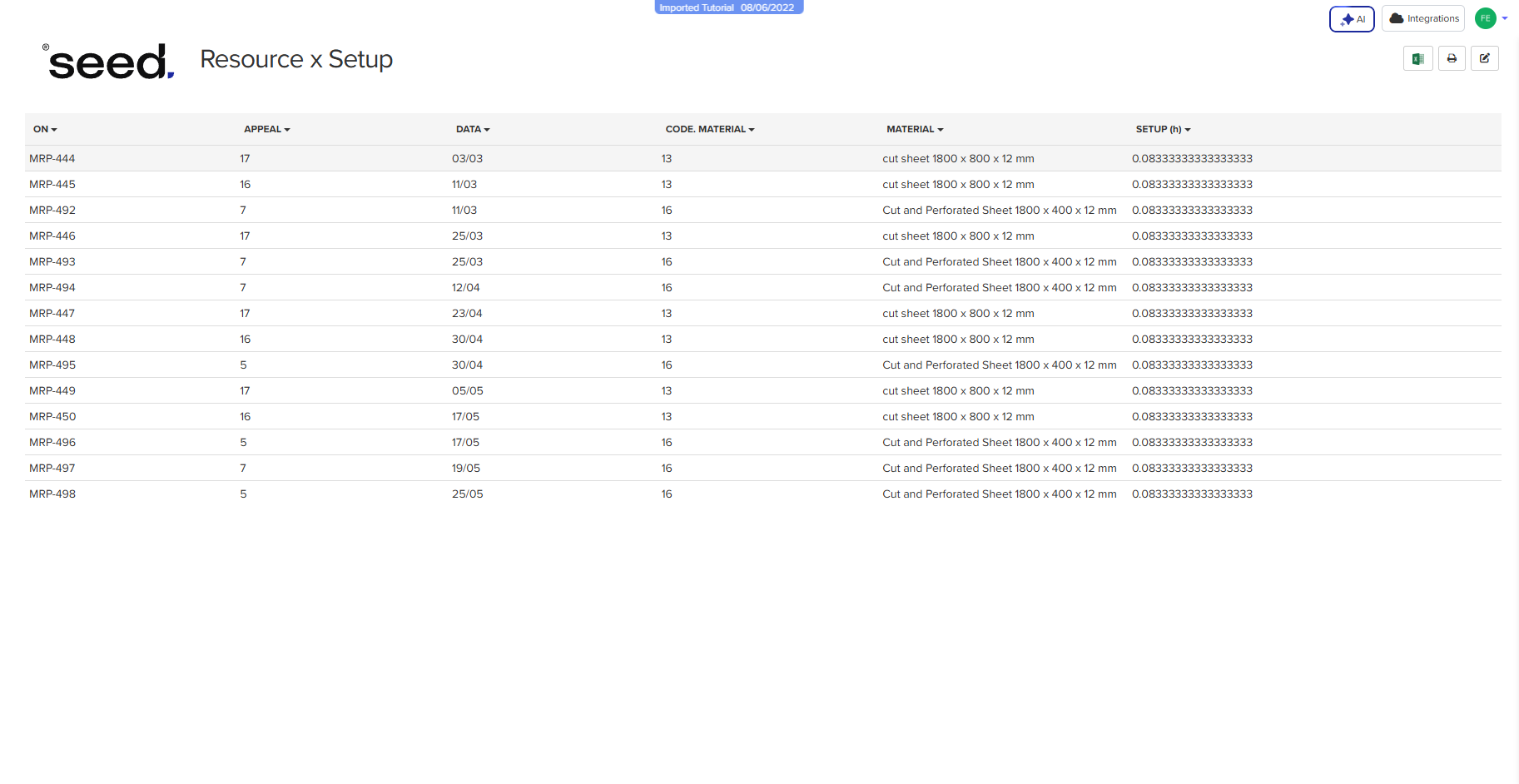Click the green FE user avatar
The height and width of the screenshot is (784, 1519).
[x=1485, y=18]
